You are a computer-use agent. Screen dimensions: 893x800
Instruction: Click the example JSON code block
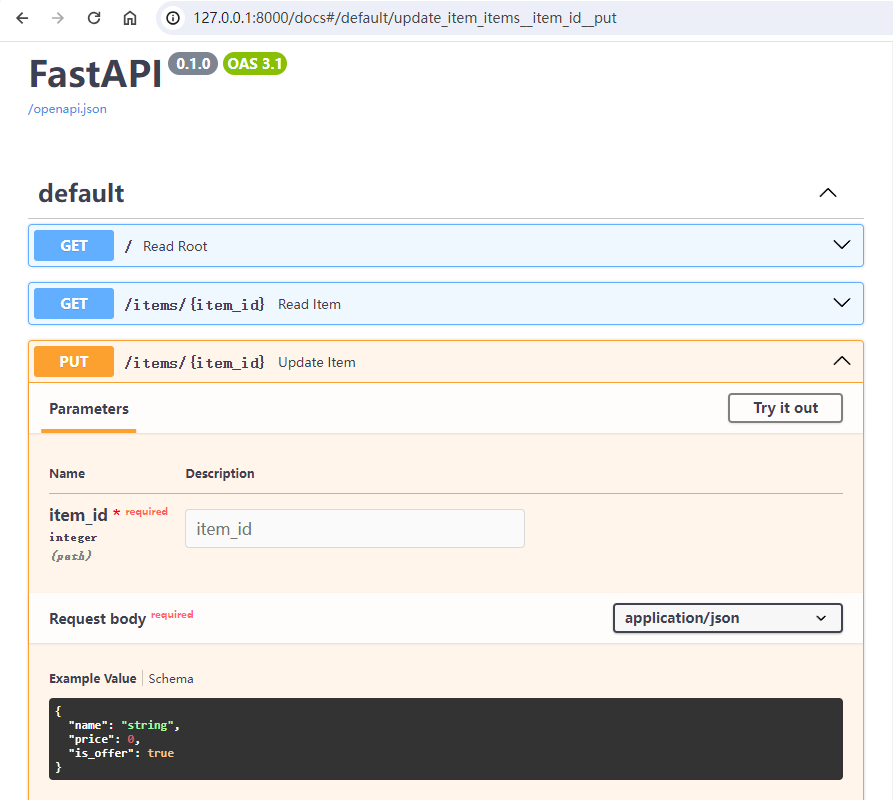(x=445, y=739)
